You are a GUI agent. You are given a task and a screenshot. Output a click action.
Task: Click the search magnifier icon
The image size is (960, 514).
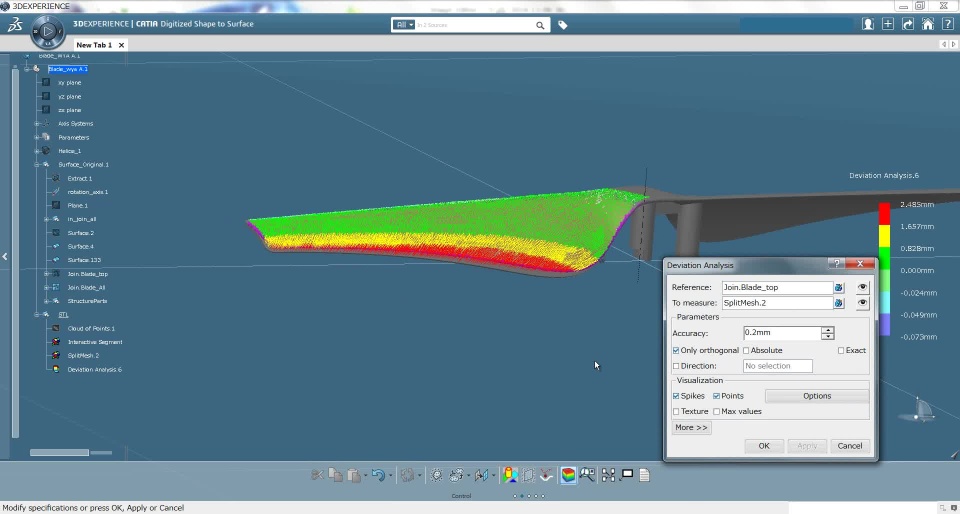click(540, 25)
